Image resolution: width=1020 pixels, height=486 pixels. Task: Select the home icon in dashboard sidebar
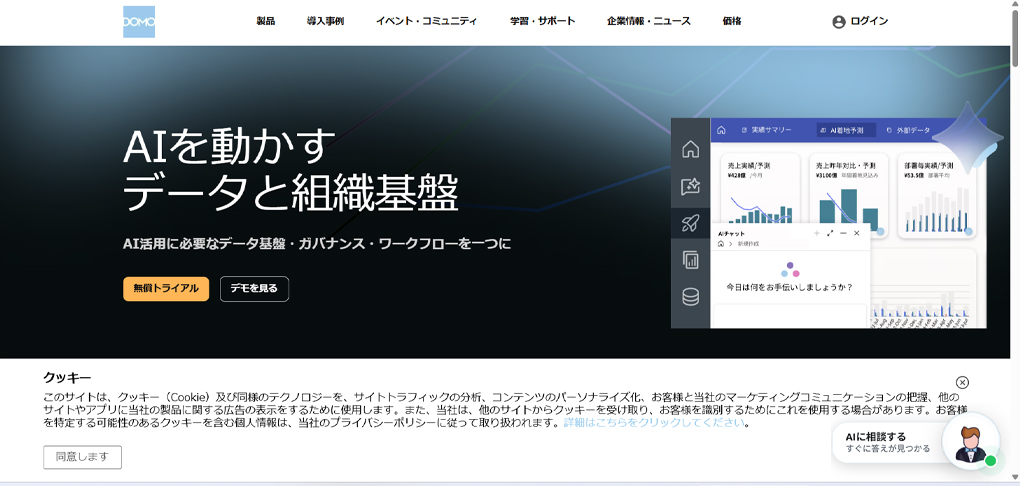click(690, 149)
